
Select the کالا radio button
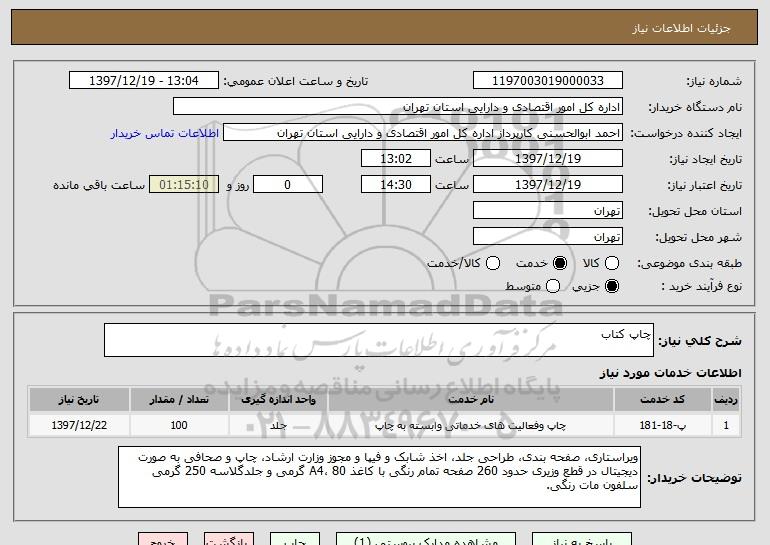[611, 263]
